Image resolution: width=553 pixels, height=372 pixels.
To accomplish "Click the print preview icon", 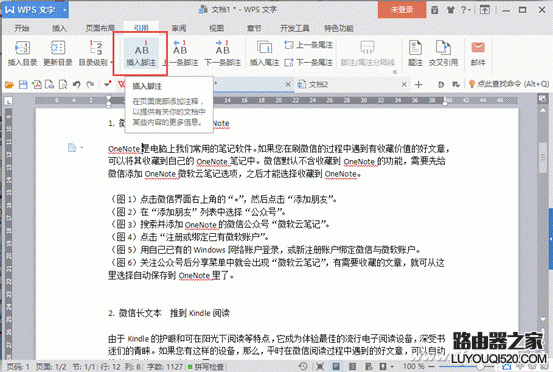I will point(63,85).
